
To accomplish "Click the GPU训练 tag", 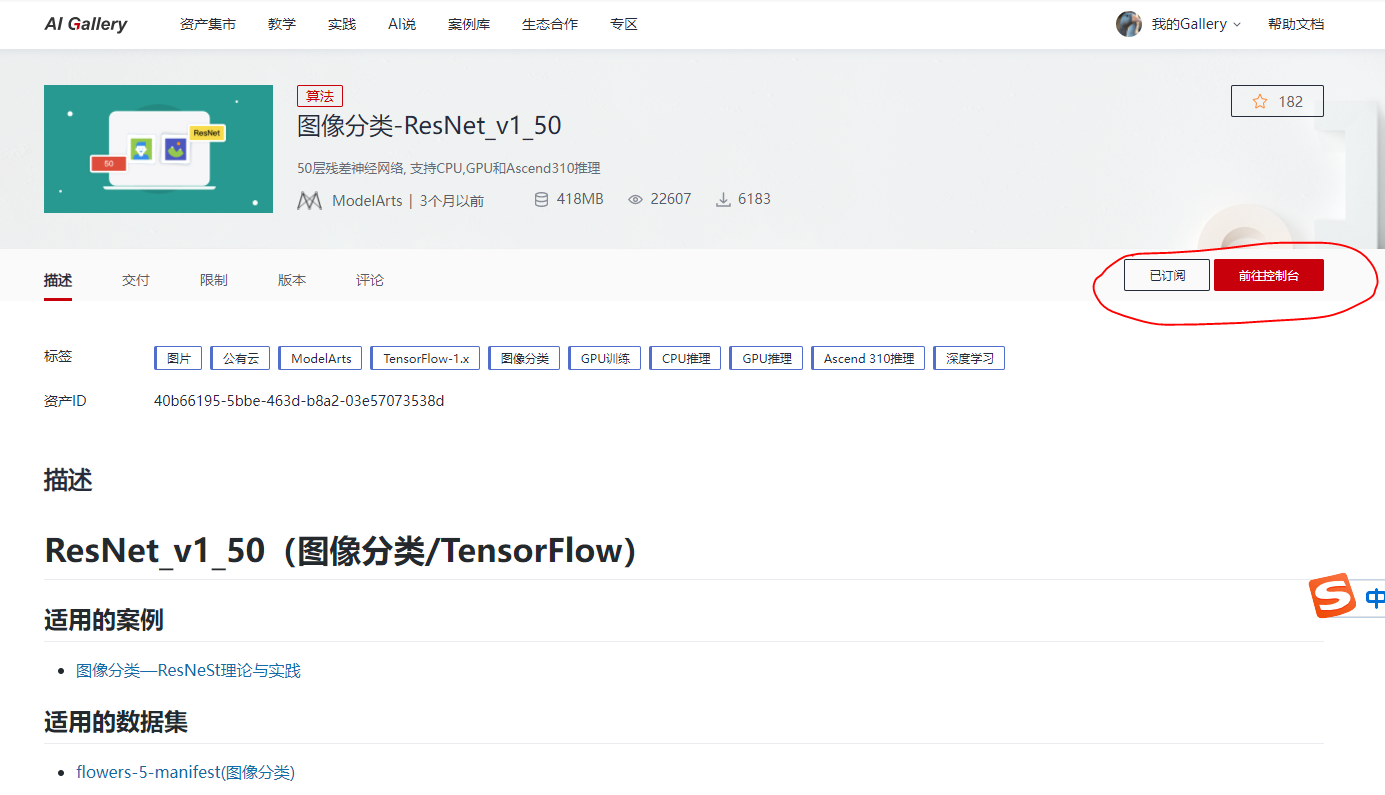I will tap(604, 358).
